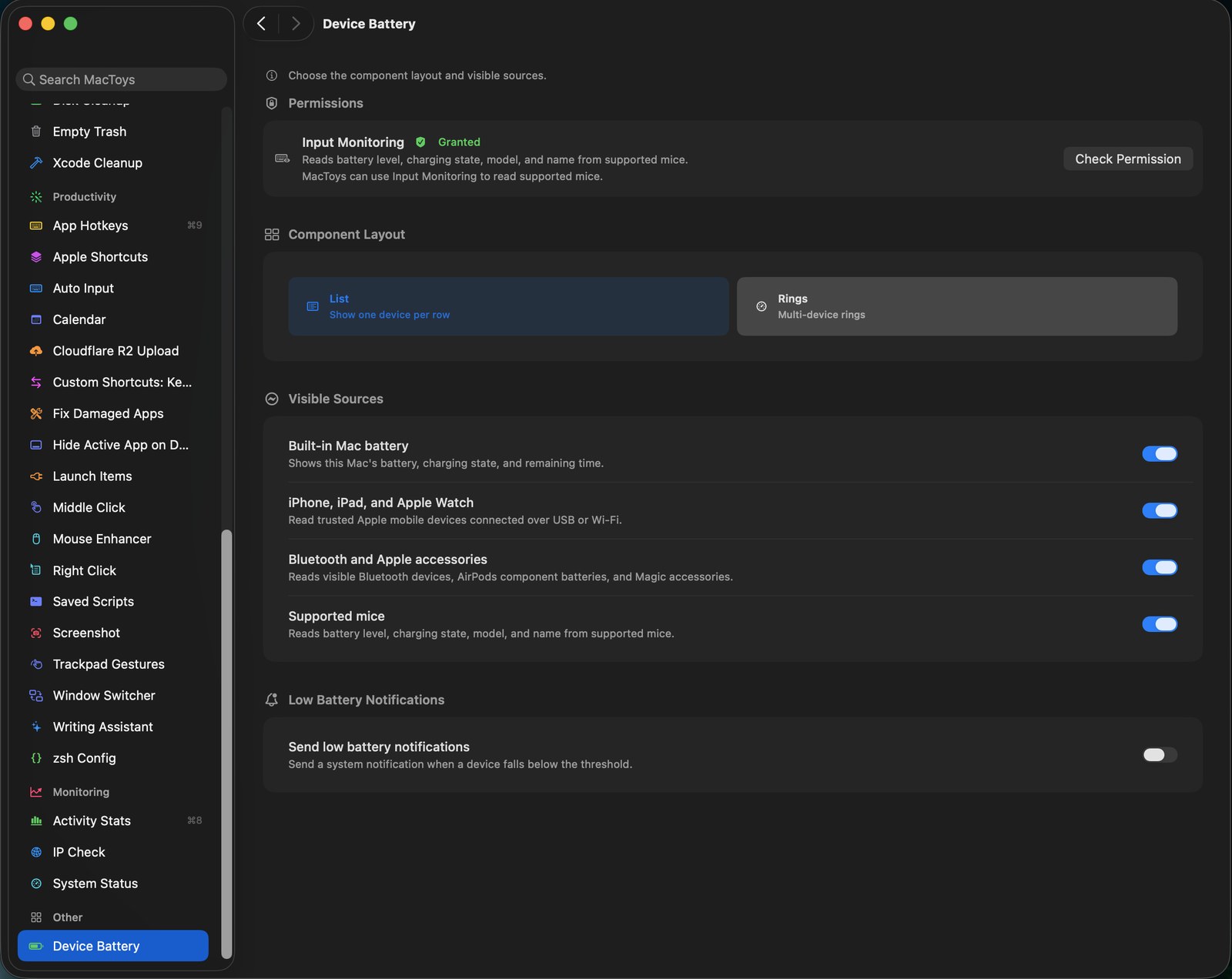
Task: Disable iPhone, iPad, and Apple Watch source
Action: pos(1160,511)
